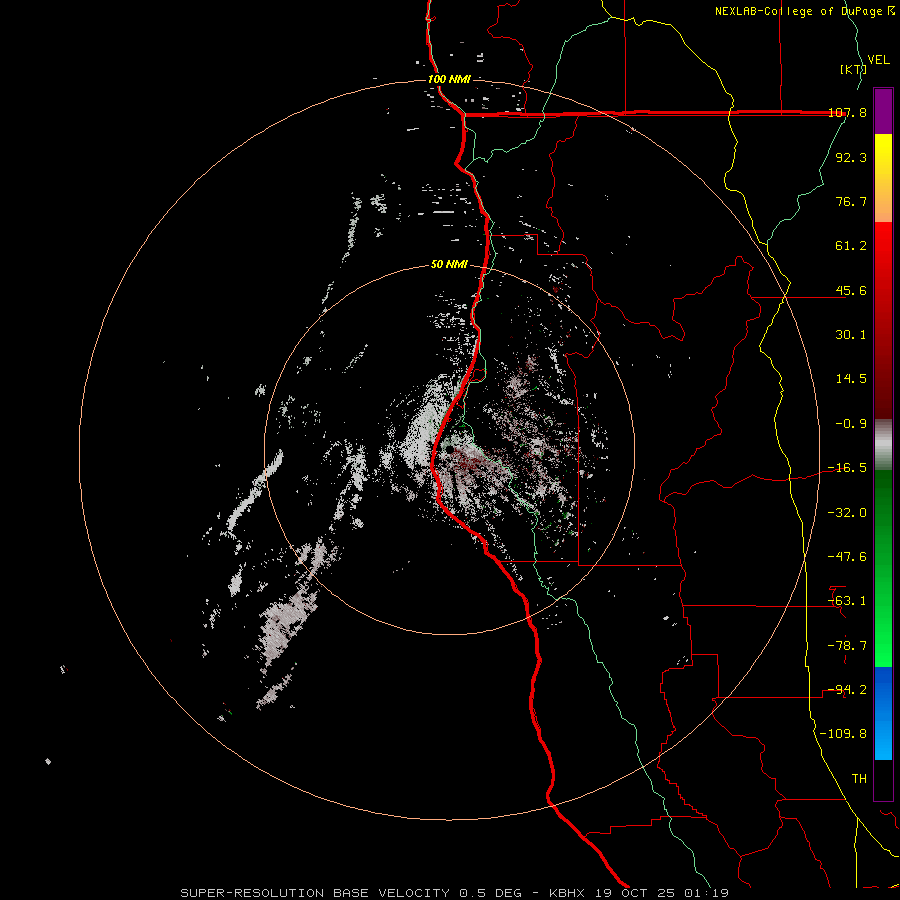Click the -109.8 velocity scale value

(843, 734)
